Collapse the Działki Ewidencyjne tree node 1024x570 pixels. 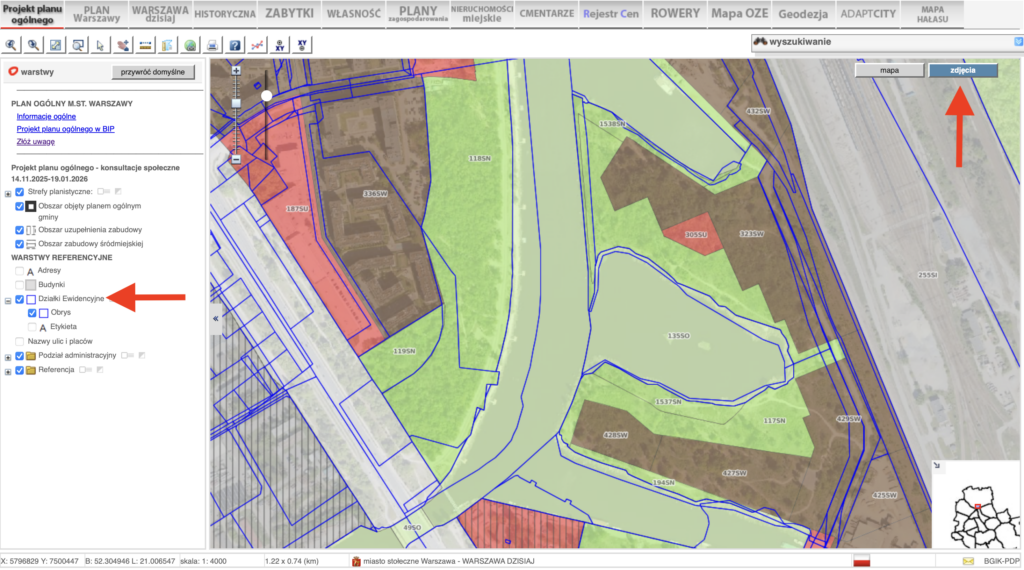tap(8, 300)
